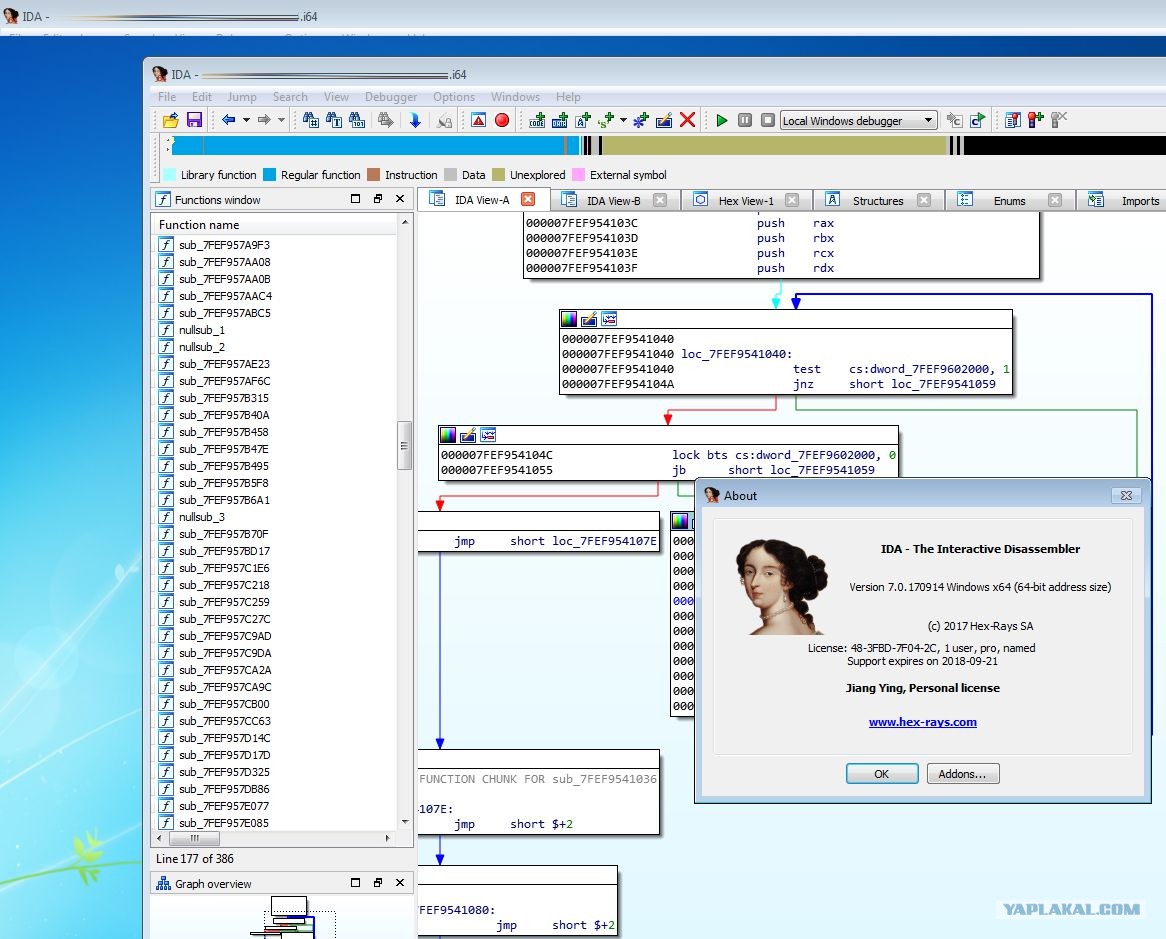The height and width of the screenshot is (939, 1166).
Task: Select sub_7FEF957E085 in the functions list
Action: point(224,823)
